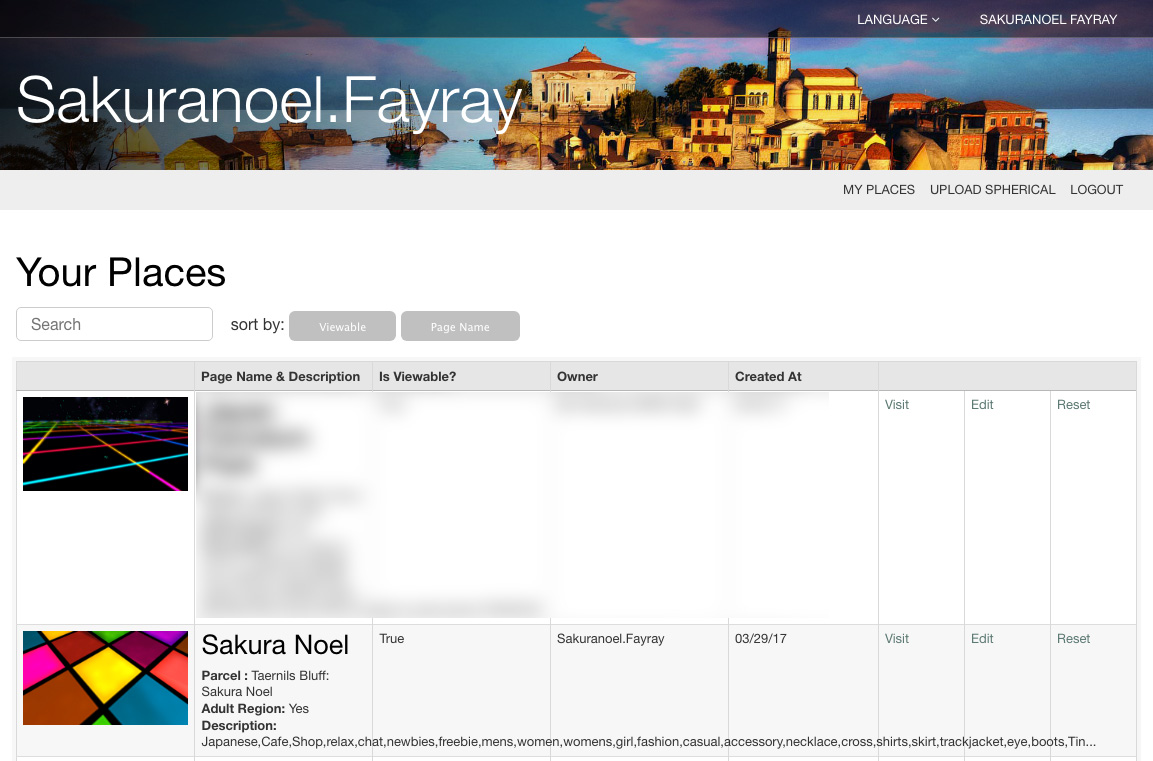Click the Sakuranoel.Fayray site banner title
Viewport: 1153px width, 761px height.
click(x=268, y=100)
